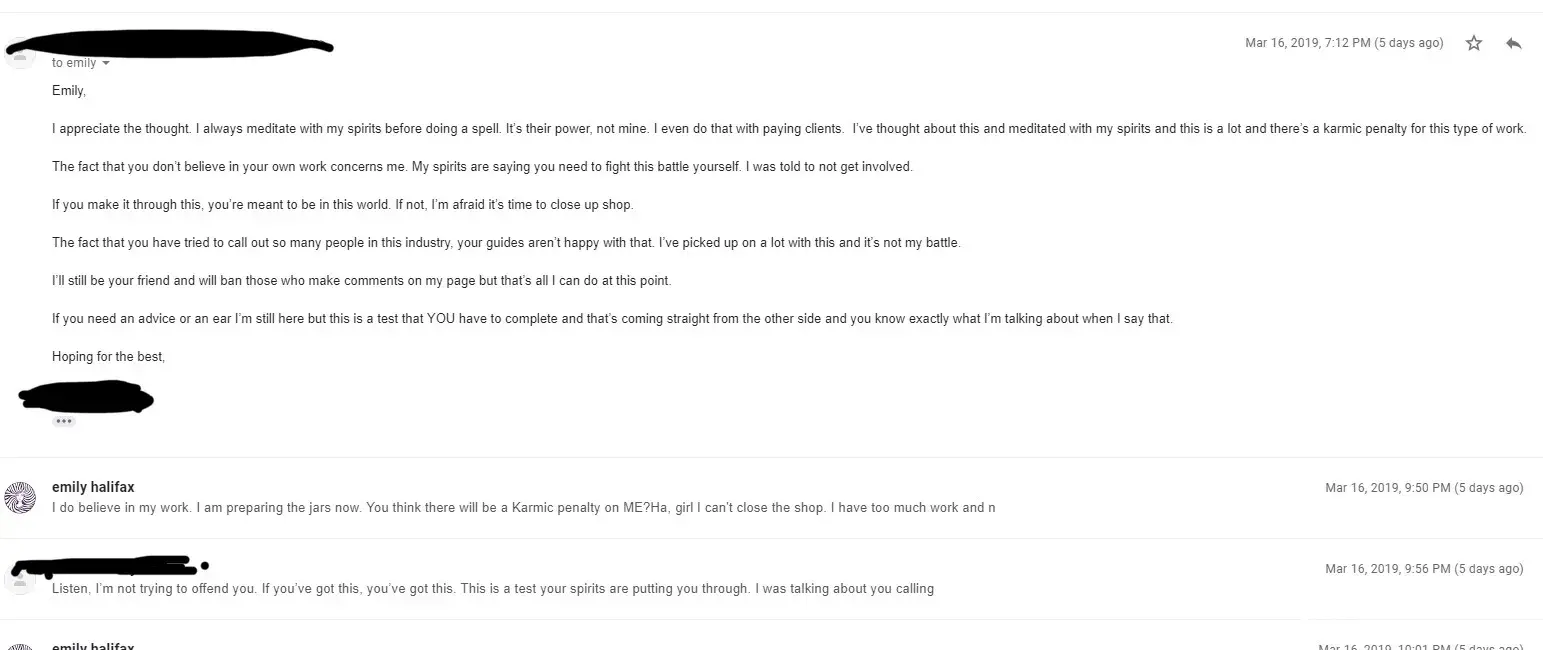Click the "to emily" recipient text
The image size is (1543, 650).
coord(74,63)
